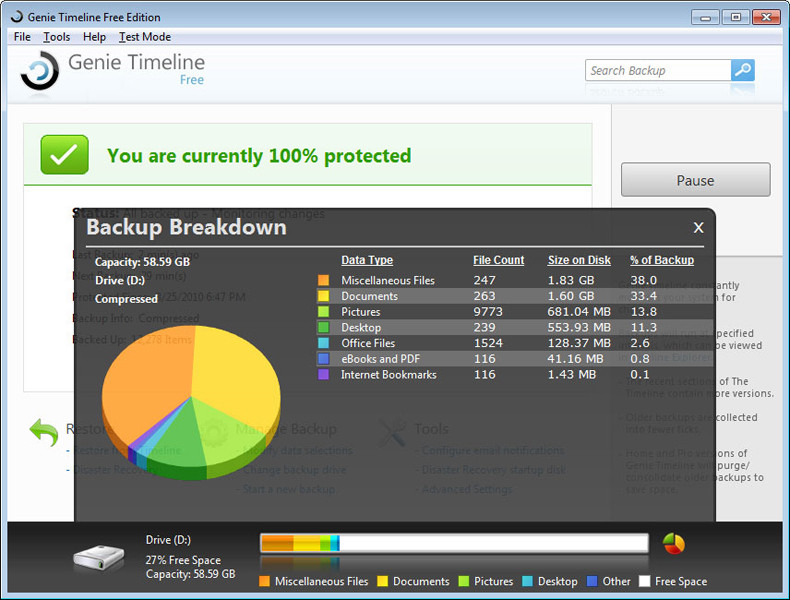
Task: Select the Pictures row label
Action: click(x=360, y=311)
